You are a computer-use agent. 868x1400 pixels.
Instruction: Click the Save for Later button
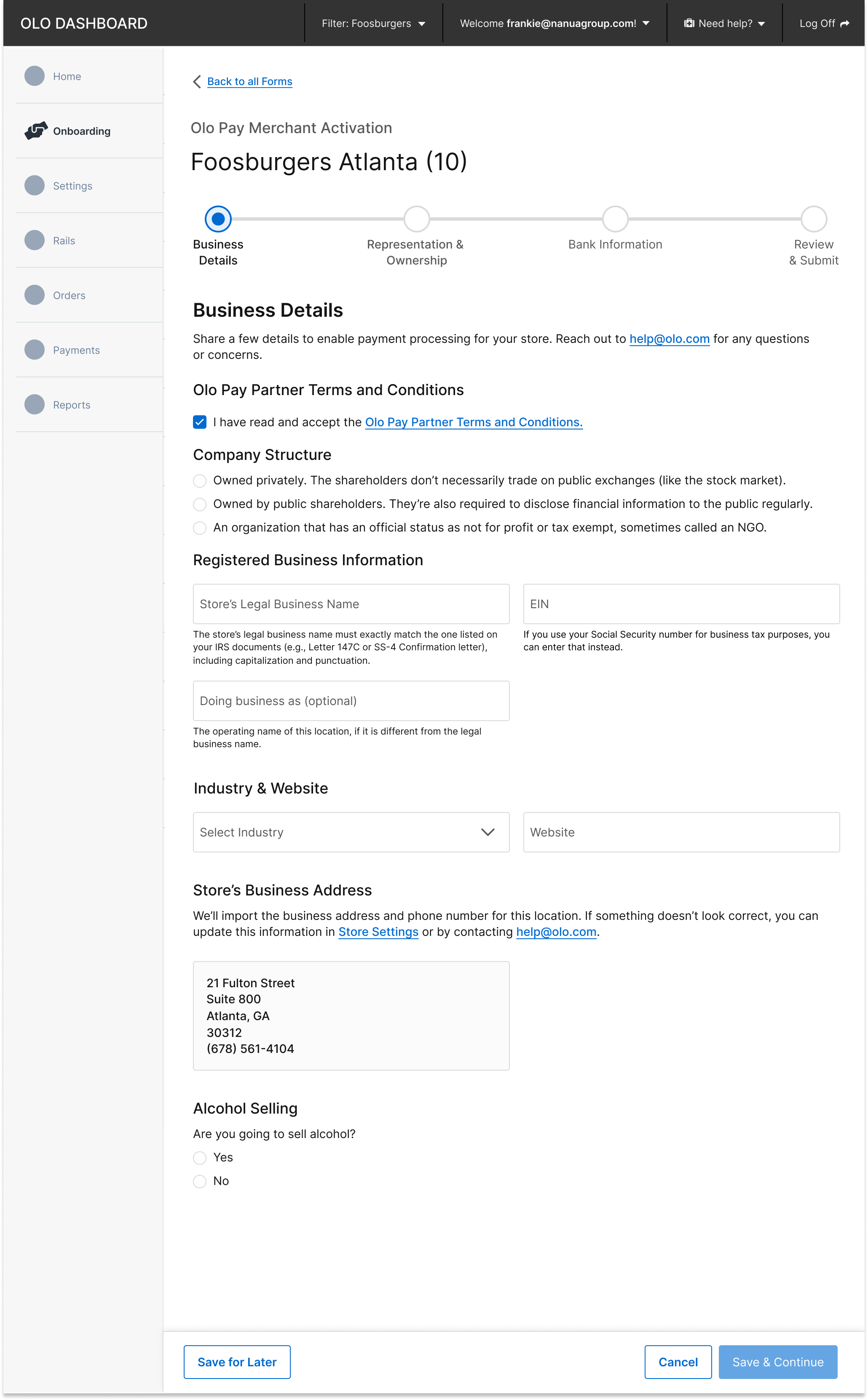click(236, 1362)
